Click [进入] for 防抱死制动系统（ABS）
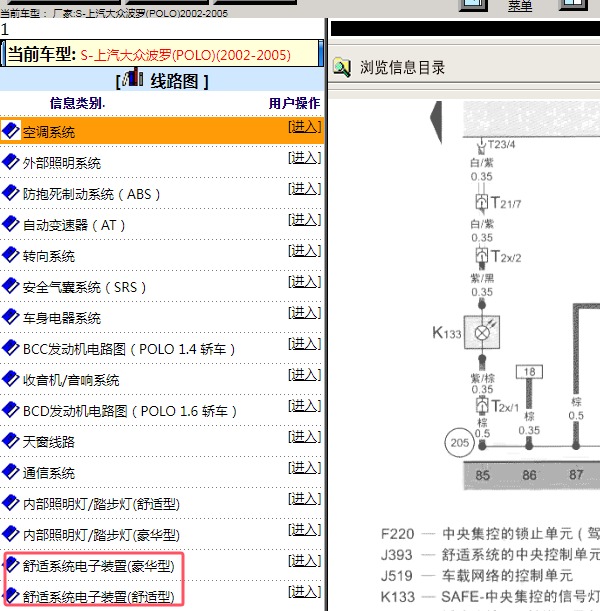Viewport: 600px width, 611px height. (x=305, y=189)
